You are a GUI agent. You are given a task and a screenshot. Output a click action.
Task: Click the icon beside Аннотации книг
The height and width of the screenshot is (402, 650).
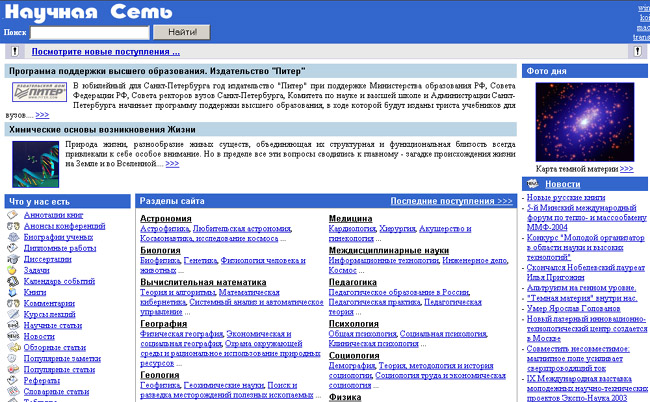pyautogui.click(x=11, y=215)
